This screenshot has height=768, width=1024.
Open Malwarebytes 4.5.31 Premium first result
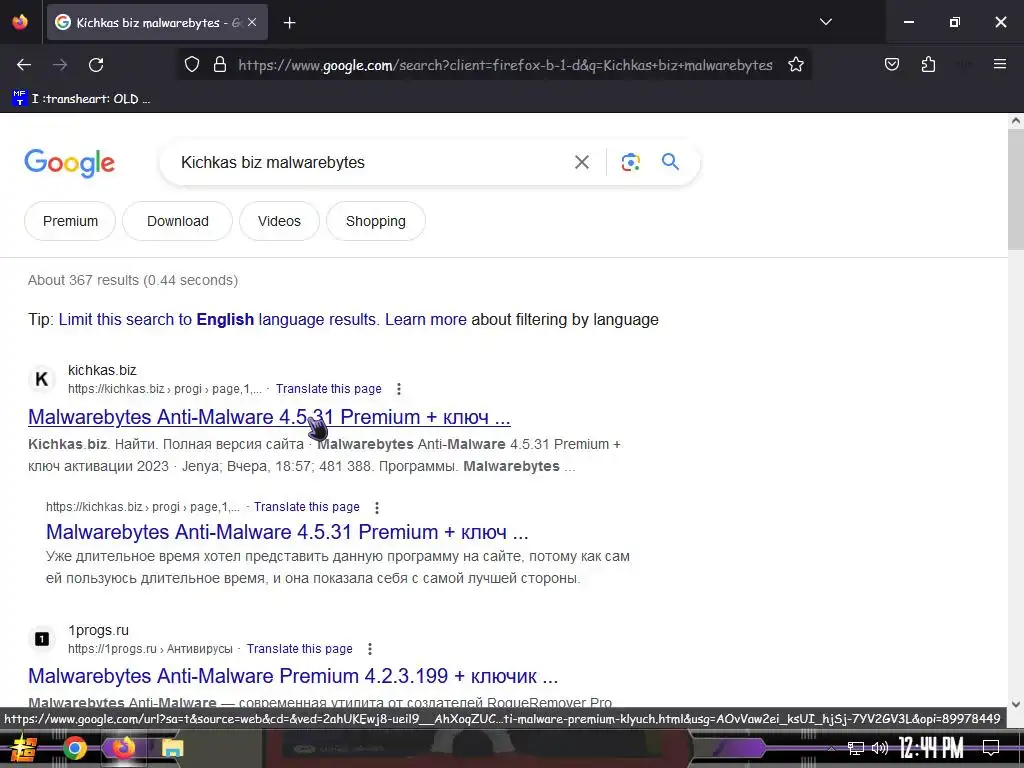coord(269,417)
